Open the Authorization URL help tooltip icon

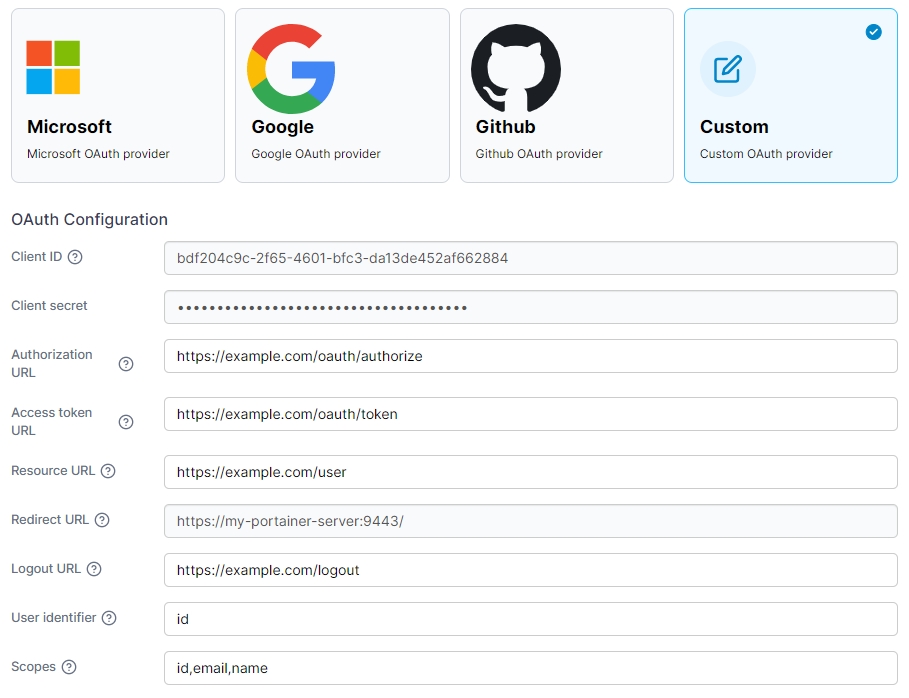126,364
